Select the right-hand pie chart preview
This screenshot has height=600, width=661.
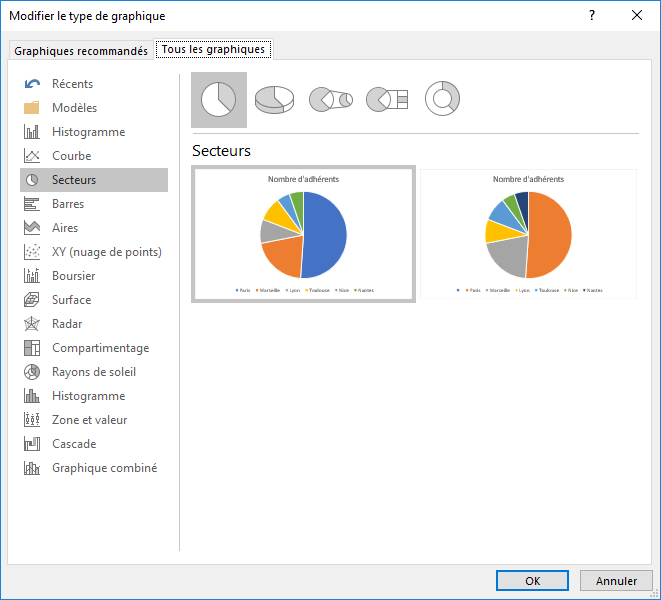pyautogui.click(x=528, y=234)
